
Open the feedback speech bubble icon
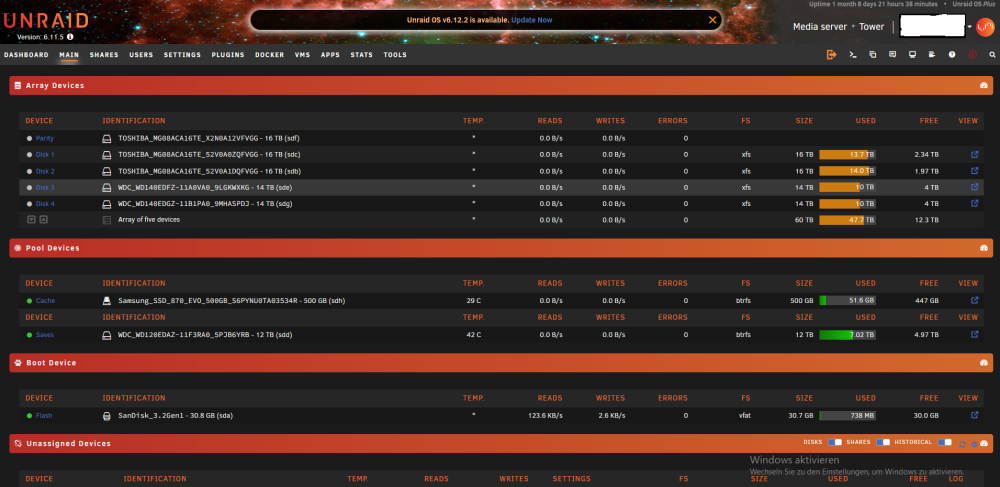click(892, 55)
